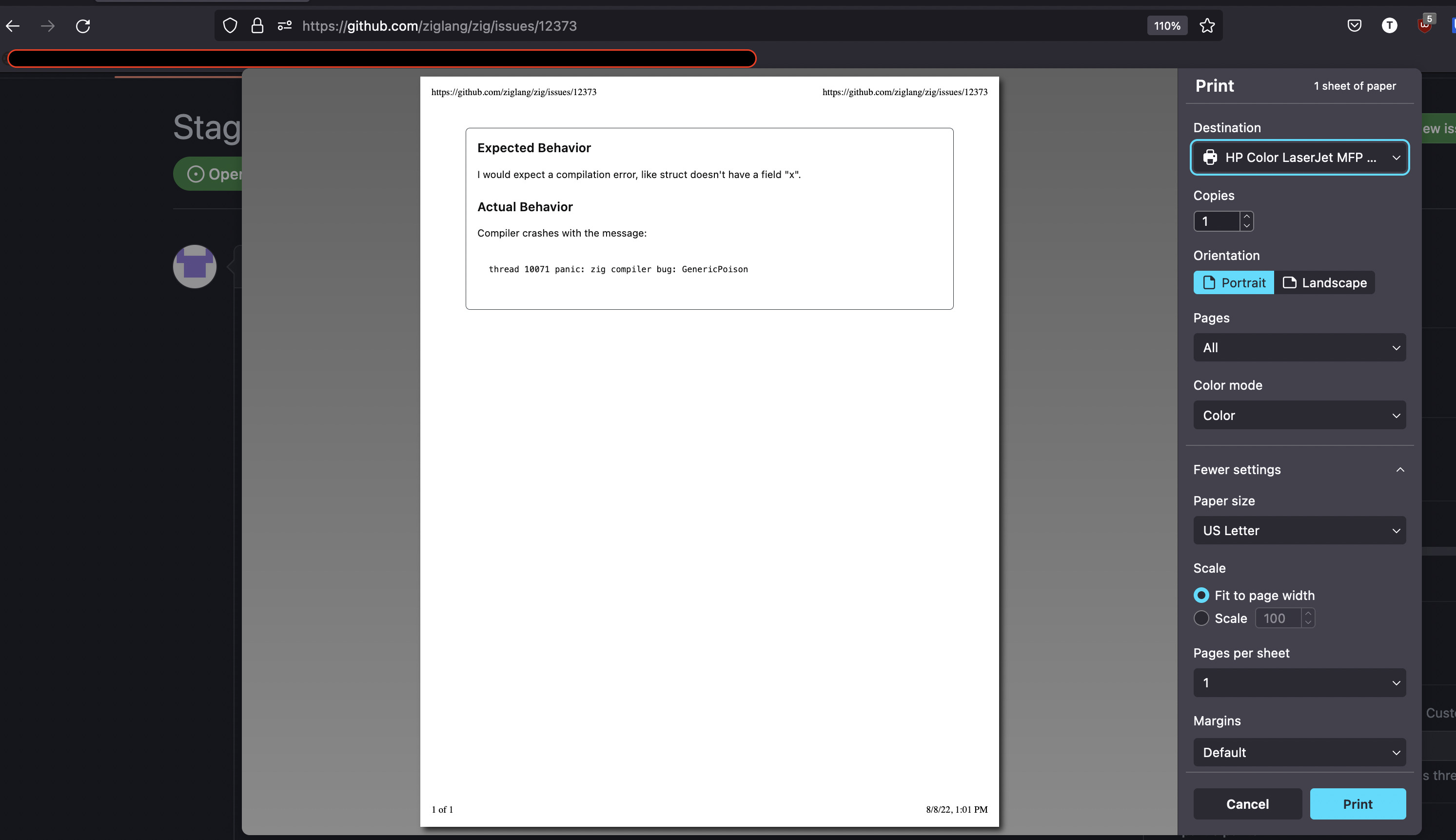Open the Destination printer dropdown
Image resolution: width=1456 pixels, height=840 pixels.
(1299, 158)
